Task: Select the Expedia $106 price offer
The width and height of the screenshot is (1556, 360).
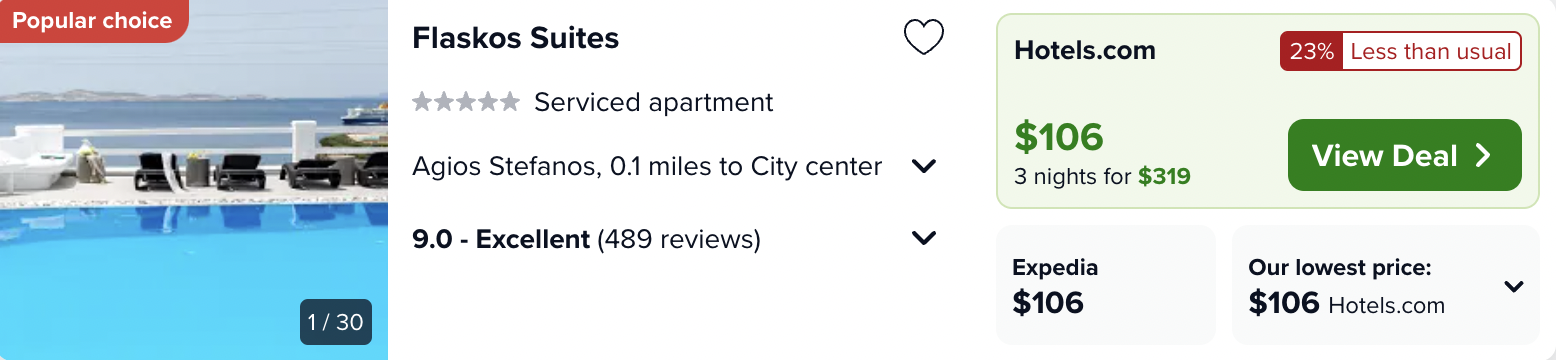Action: pyautogui.click(x=1105, y=285)
